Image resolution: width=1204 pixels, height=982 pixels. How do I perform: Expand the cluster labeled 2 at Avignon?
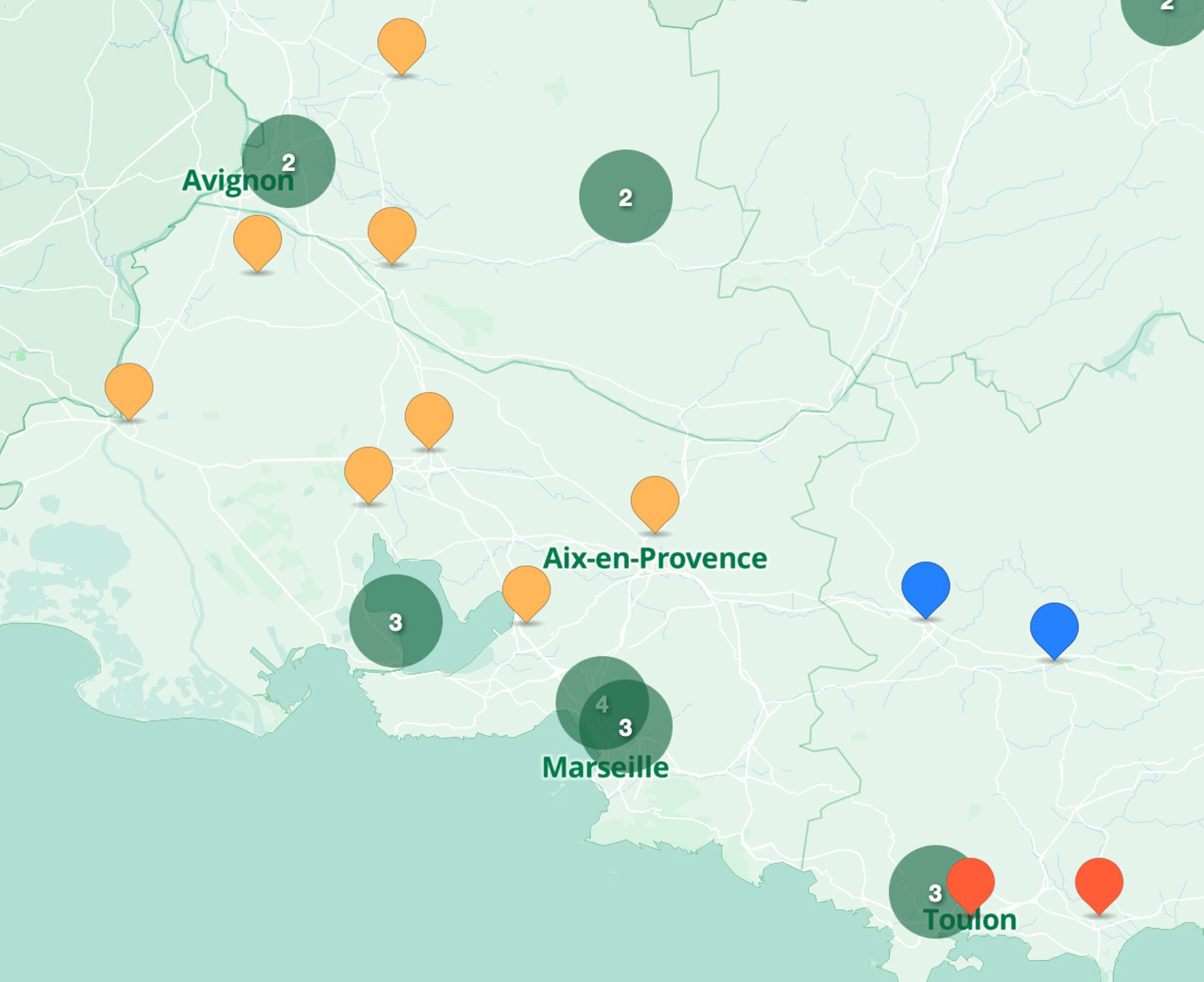tap(289, 161)
